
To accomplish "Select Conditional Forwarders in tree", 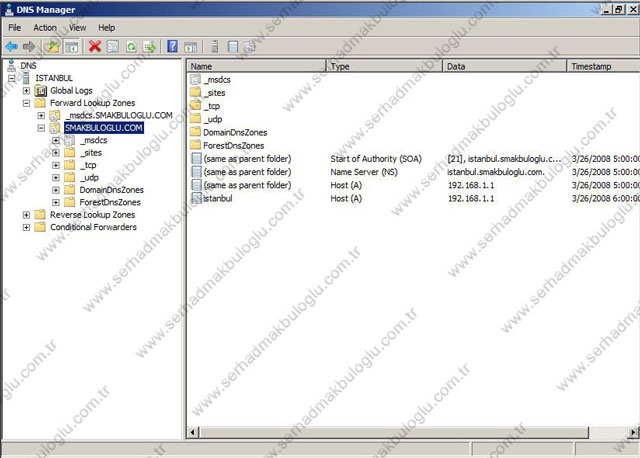I will (x=93, y=227).
